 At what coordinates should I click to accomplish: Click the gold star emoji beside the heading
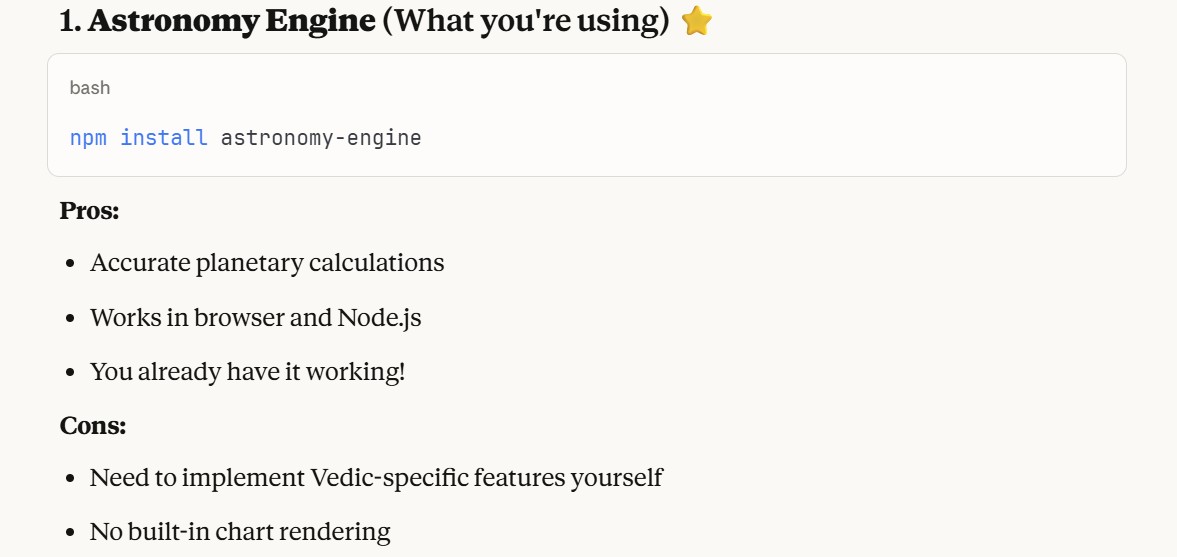(696, 21)
